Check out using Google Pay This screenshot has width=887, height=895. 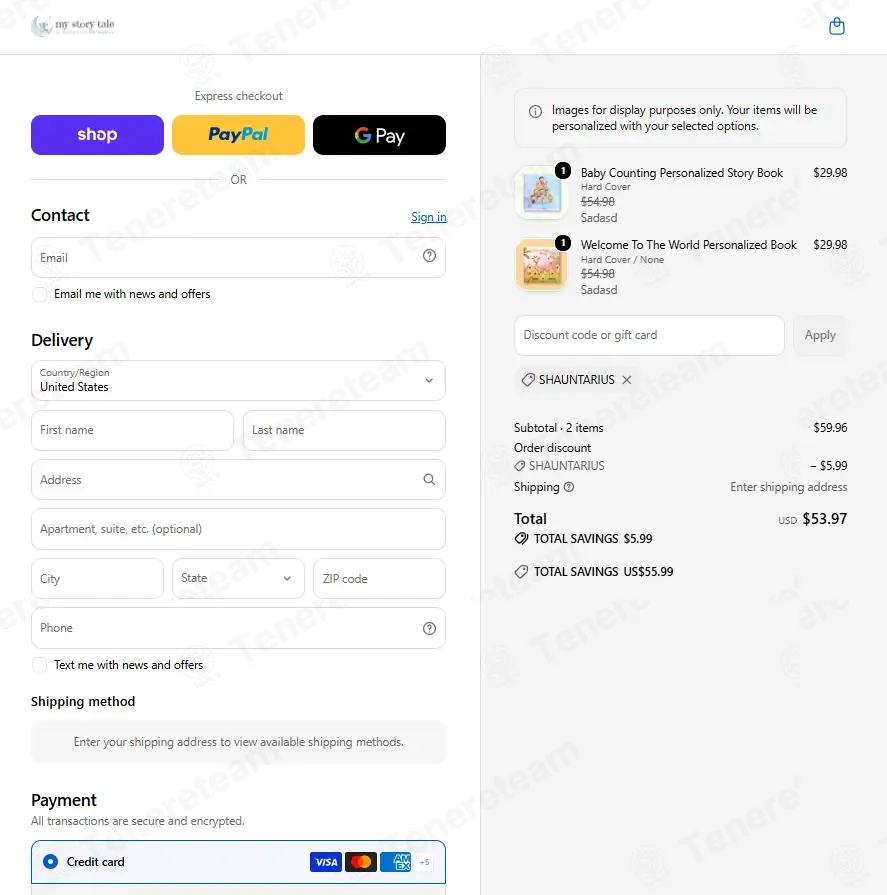[x=380, y=135]
